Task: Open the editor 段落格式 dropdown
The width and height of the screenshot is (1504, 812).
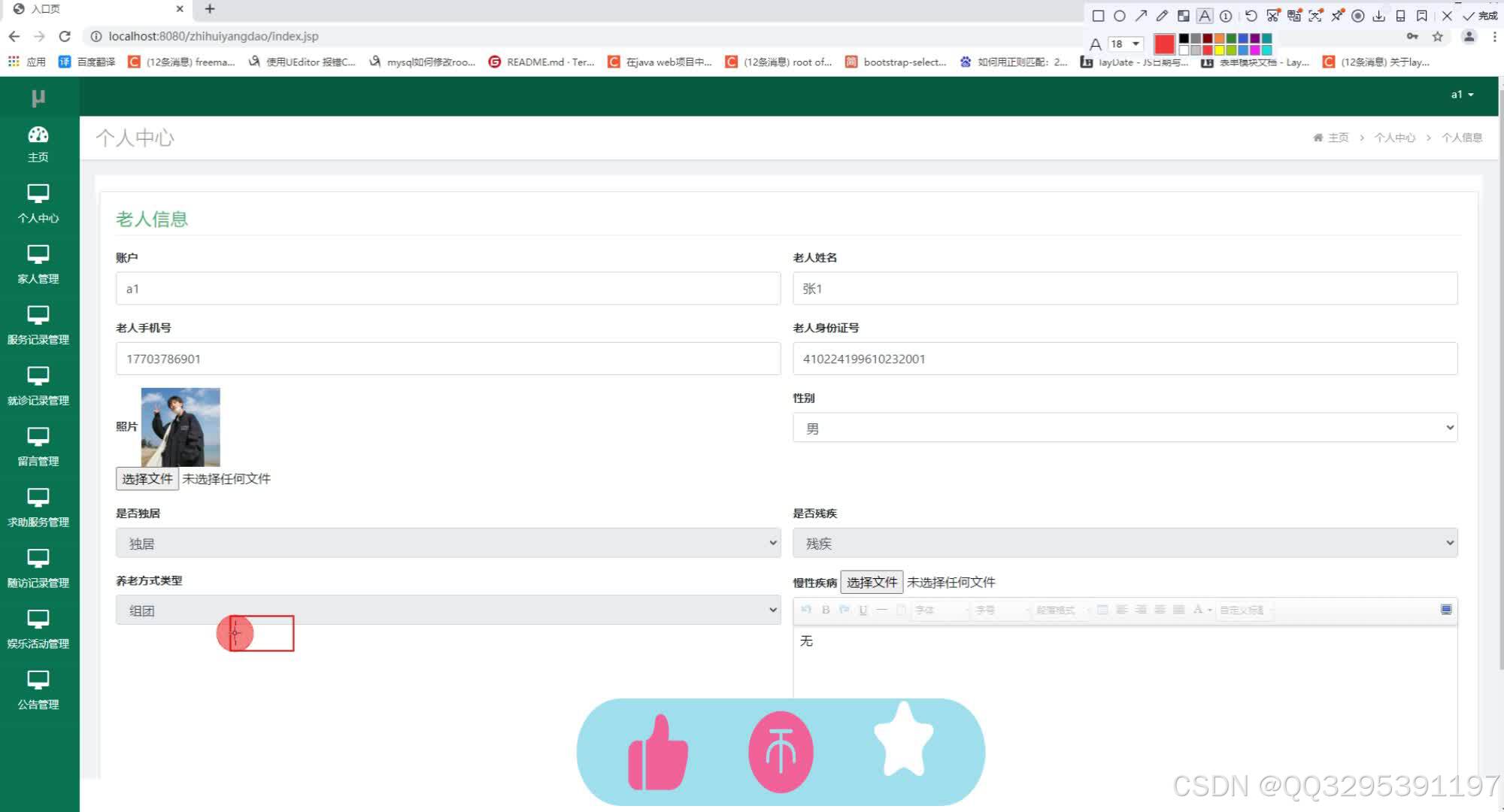Action: tap(1061, 610)
